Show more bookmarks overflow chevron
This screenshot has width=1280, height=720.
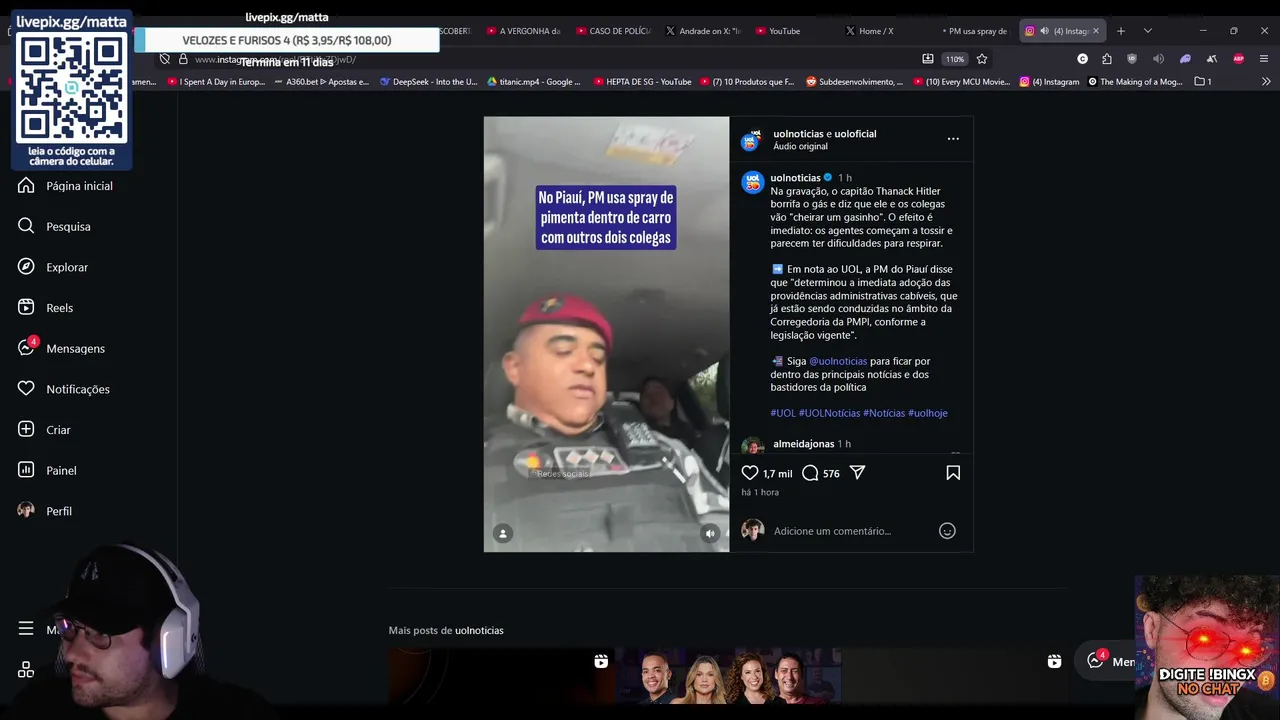(1267, 82)
